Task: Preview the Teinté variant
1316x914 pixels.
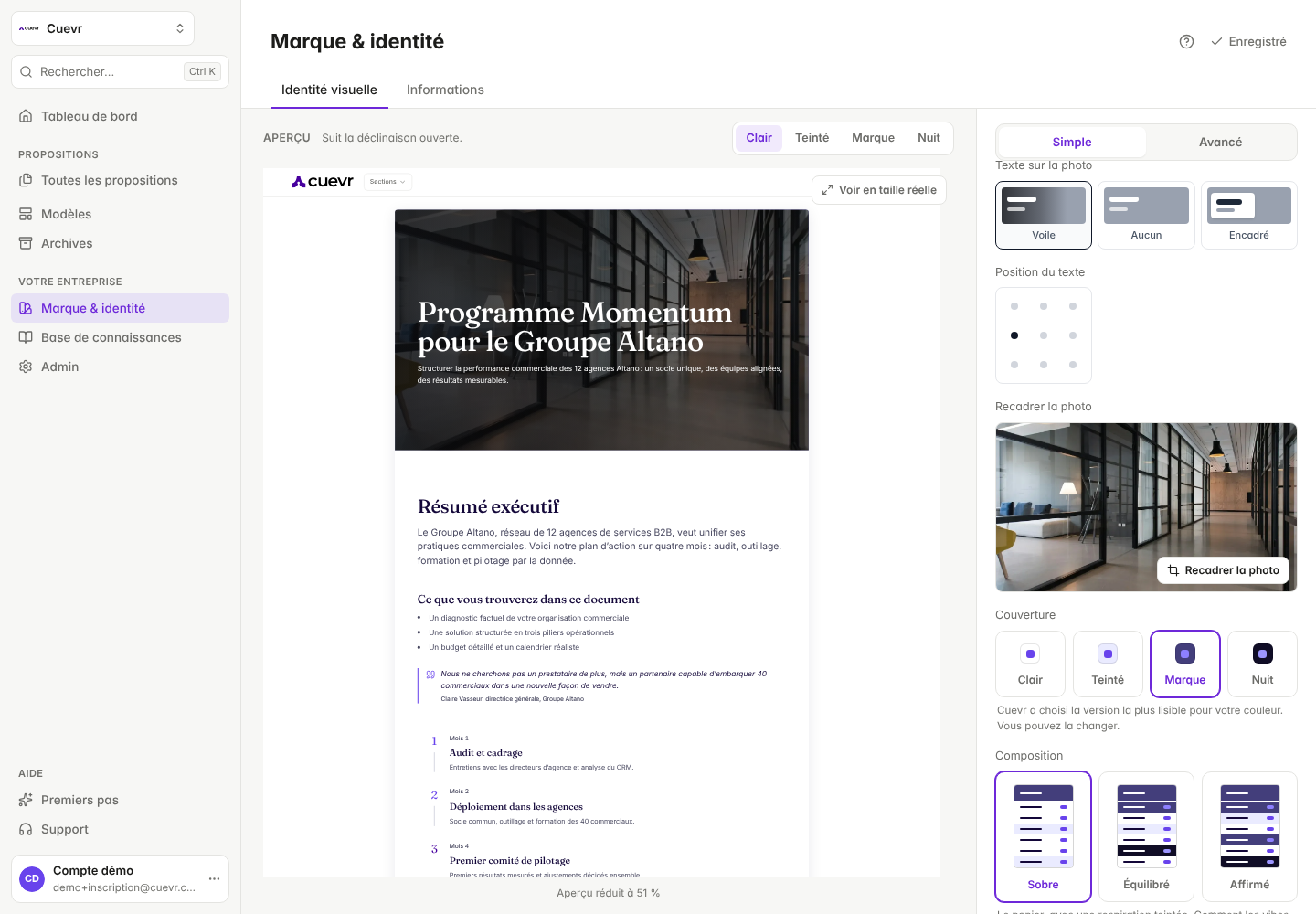Action: pos(812,138)
